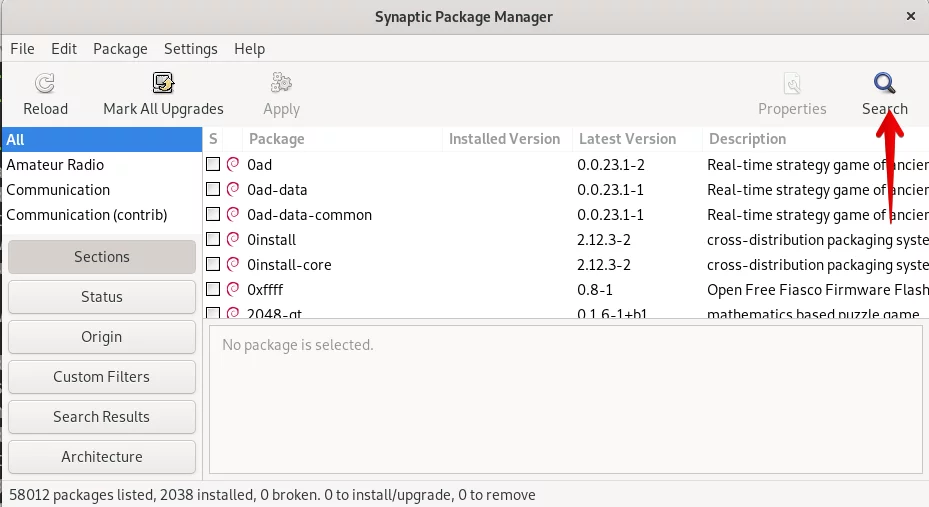Open the File menu
The width and height of the screenshot is (929, 507).
click(23, 49)
